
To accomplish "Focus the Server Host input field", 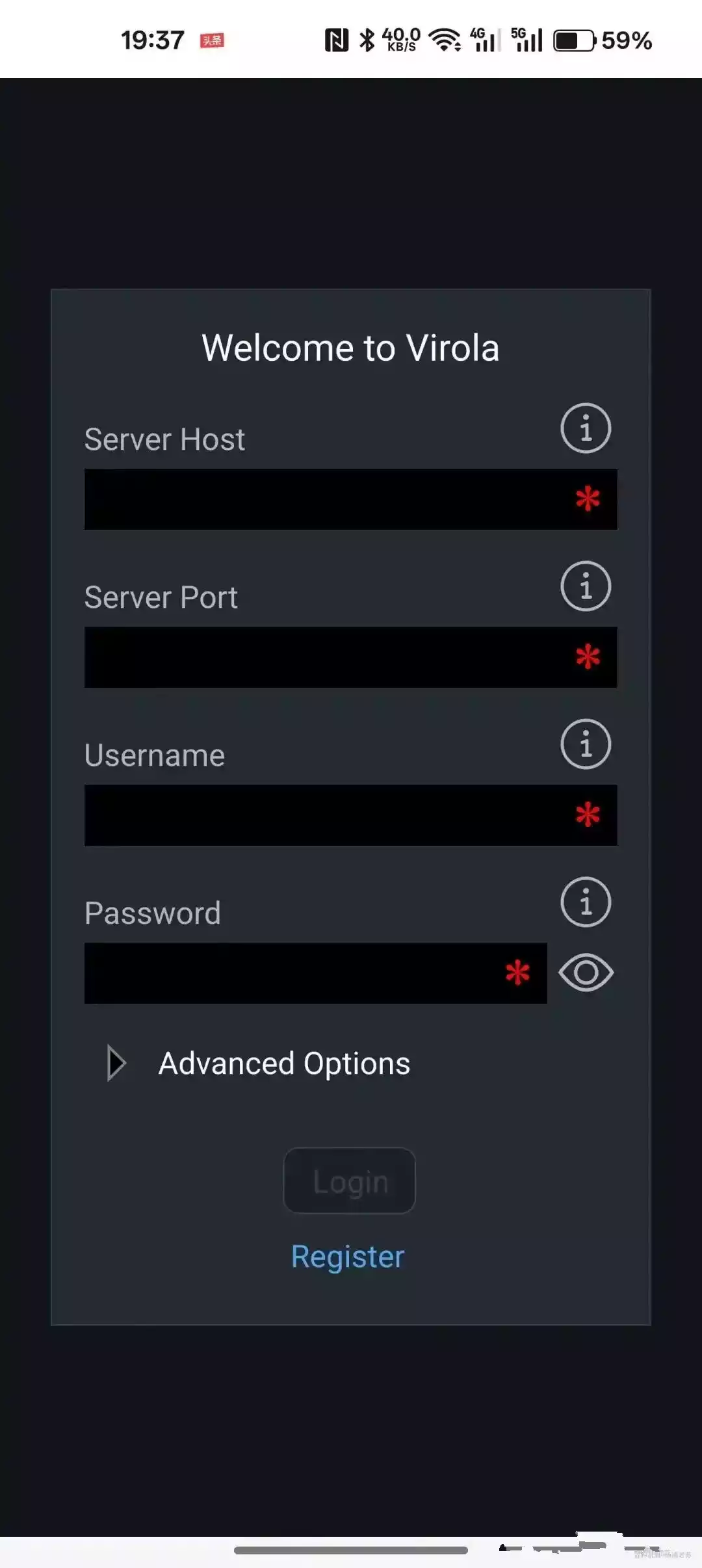I will tap(325, 499).
